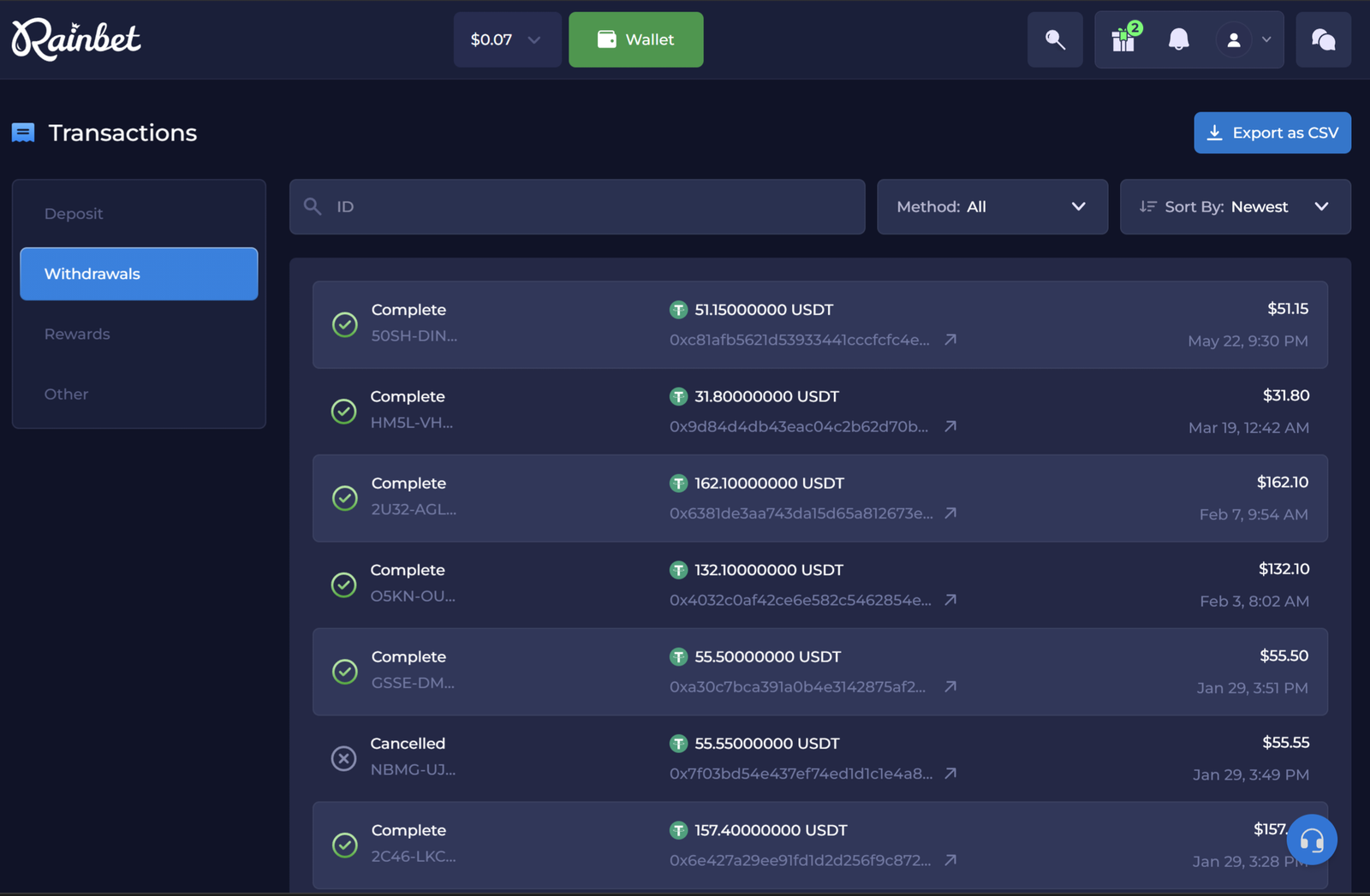
Task: Click the Transactions page title
Action: point(122,133)
